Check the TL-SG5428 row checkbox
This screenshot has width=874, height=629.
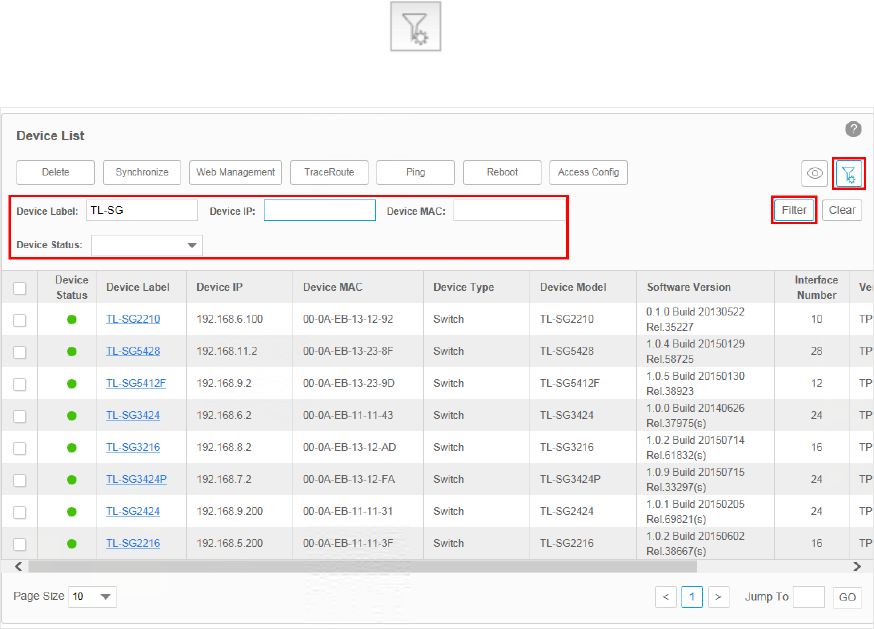pos(20,352)
